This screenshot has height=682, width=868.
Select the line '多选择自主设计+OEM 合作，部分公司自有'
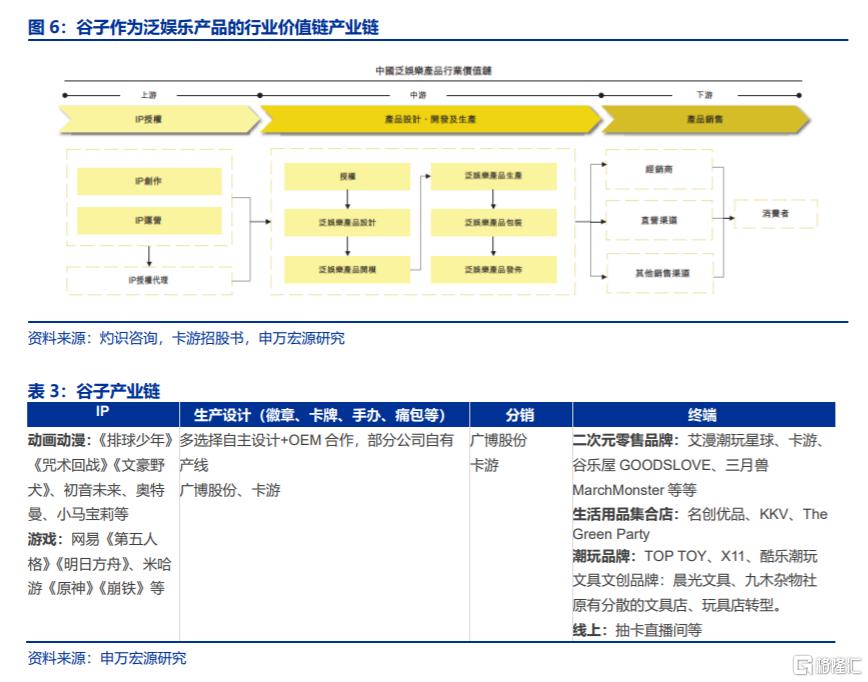tap(317, 441)
